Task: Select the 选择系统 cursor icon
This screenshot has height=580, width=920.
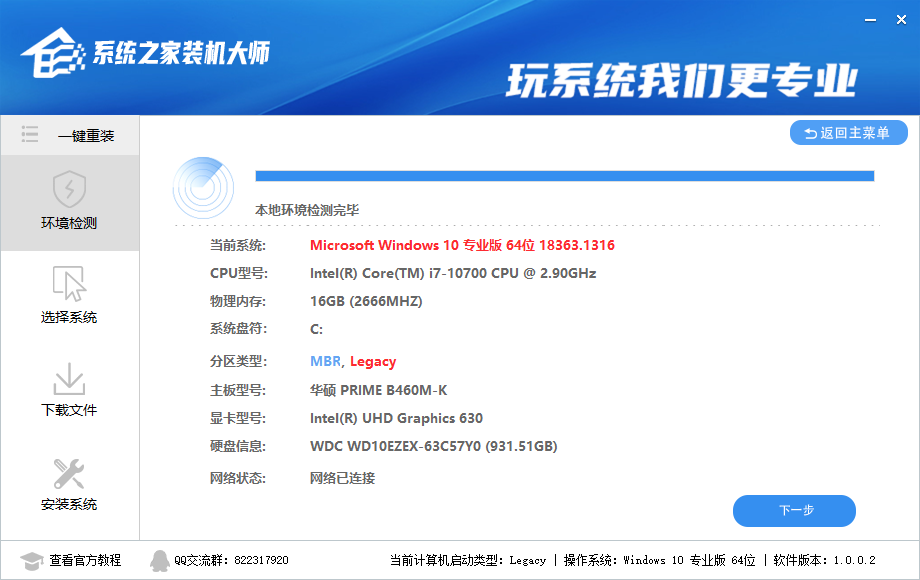Action: click(69, 283)
